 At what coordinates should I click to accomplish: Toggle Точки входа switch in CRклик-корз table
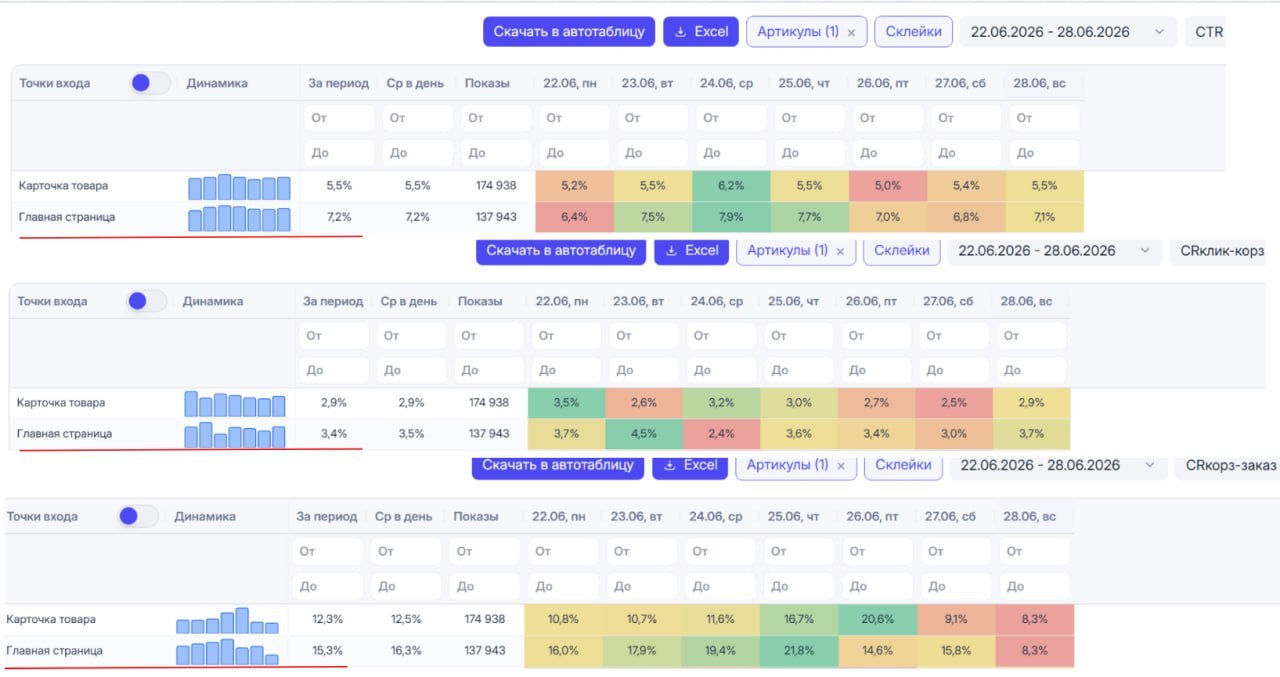tap(147, 301)
